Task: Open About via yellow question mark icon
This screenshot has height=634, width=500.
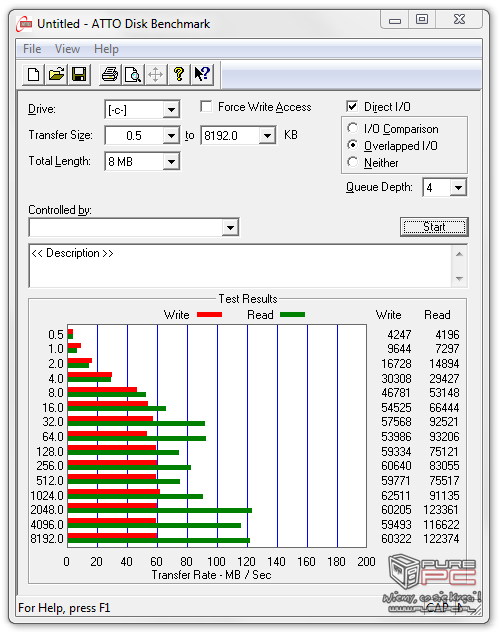Action: click(179, 75)
